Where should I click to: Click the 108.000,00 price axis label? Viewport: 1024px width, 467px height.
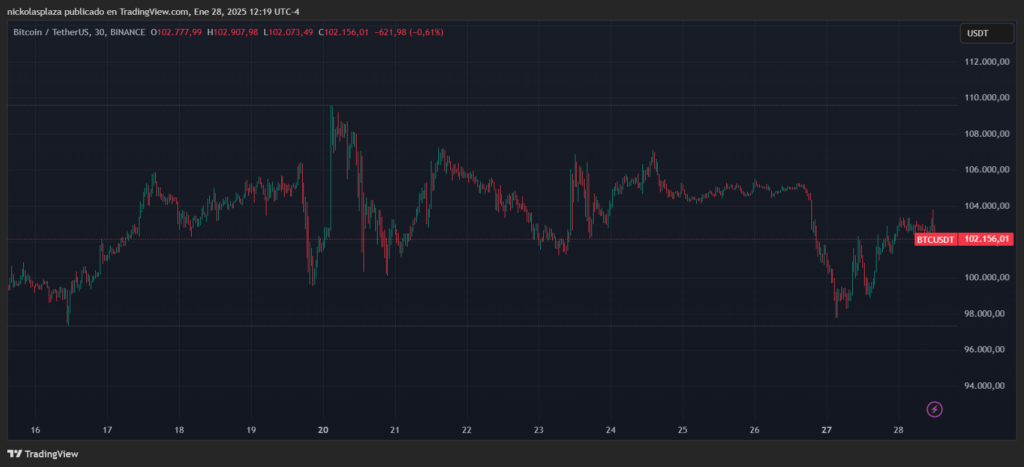[987, 134]
